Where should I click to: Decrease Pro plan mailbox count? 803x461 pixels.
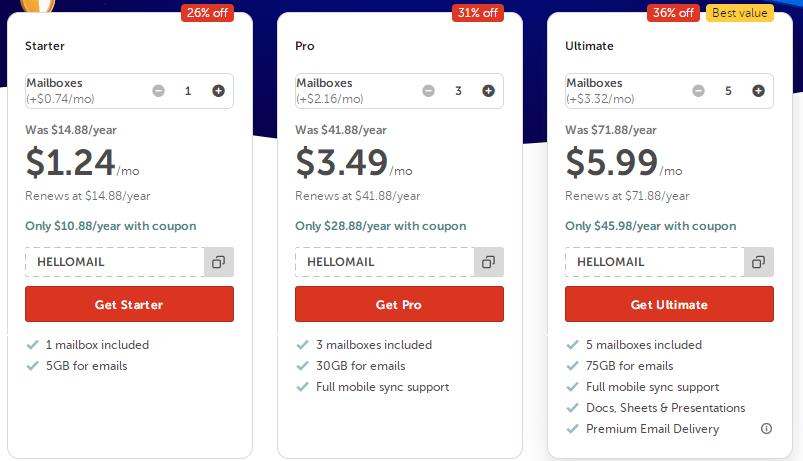click(428, 91)
